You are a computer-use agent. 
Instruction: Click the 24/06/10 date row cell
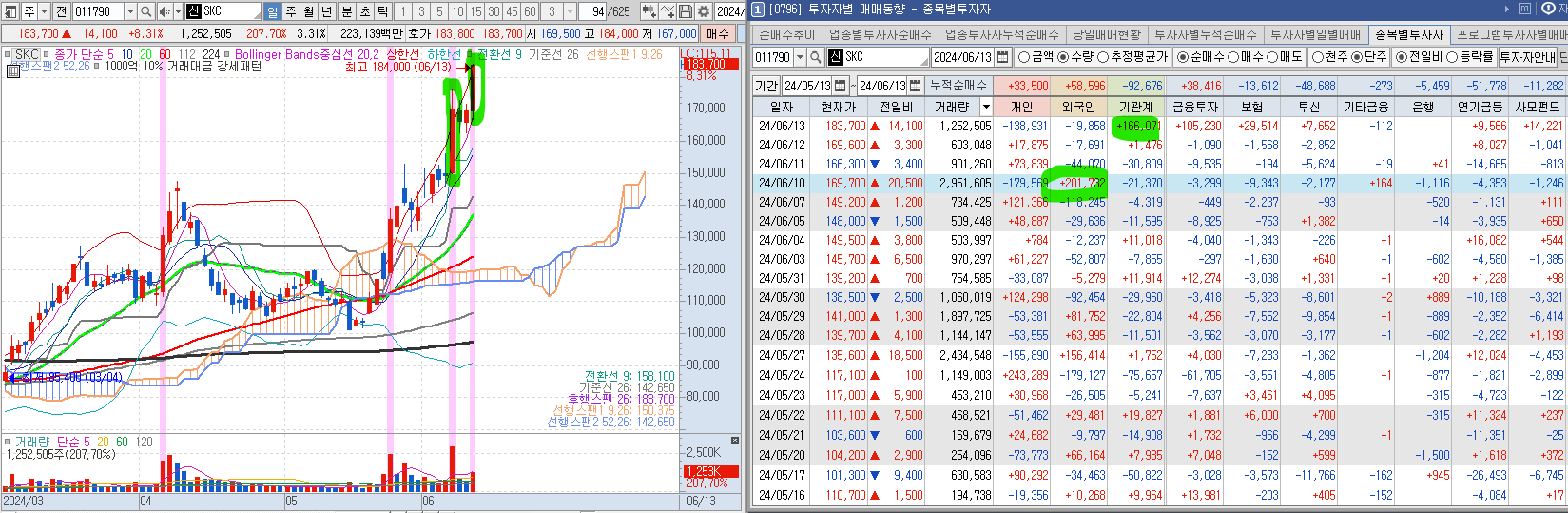(782, 183)
